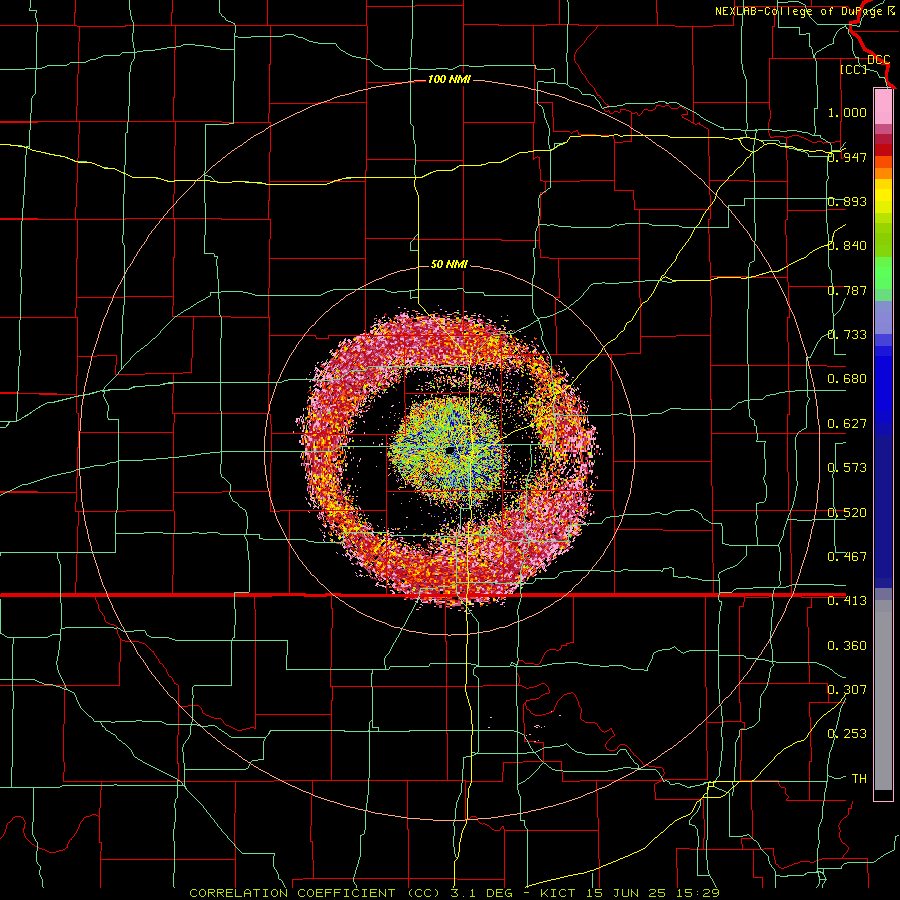Viewport: 900px width, 900px height.
Task: Click the 0.947 legend value
Action: 847,157
